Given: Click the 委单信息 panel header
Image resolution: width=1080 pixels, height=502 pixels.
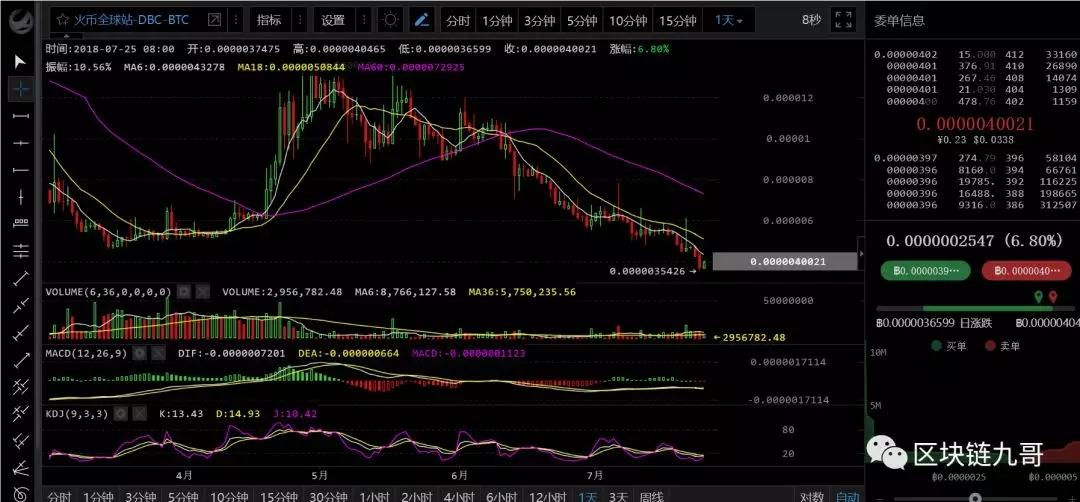Looking at the screenshot, I should (899, 20).
